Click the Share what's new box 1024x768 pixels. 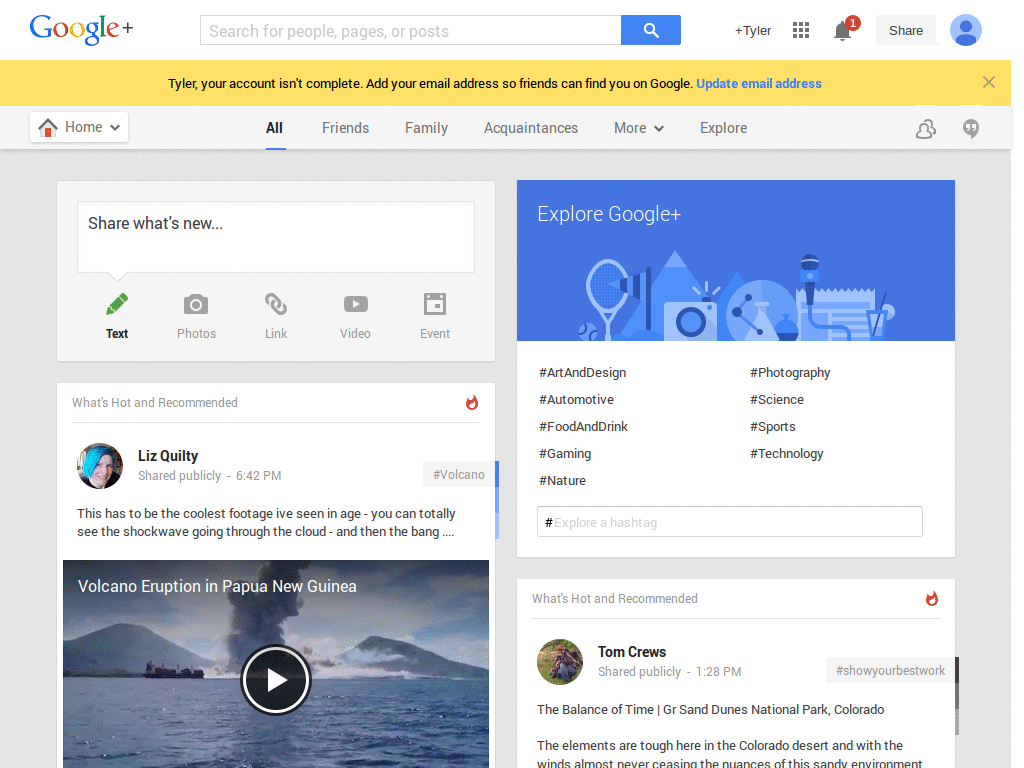(x=276, y=237)
